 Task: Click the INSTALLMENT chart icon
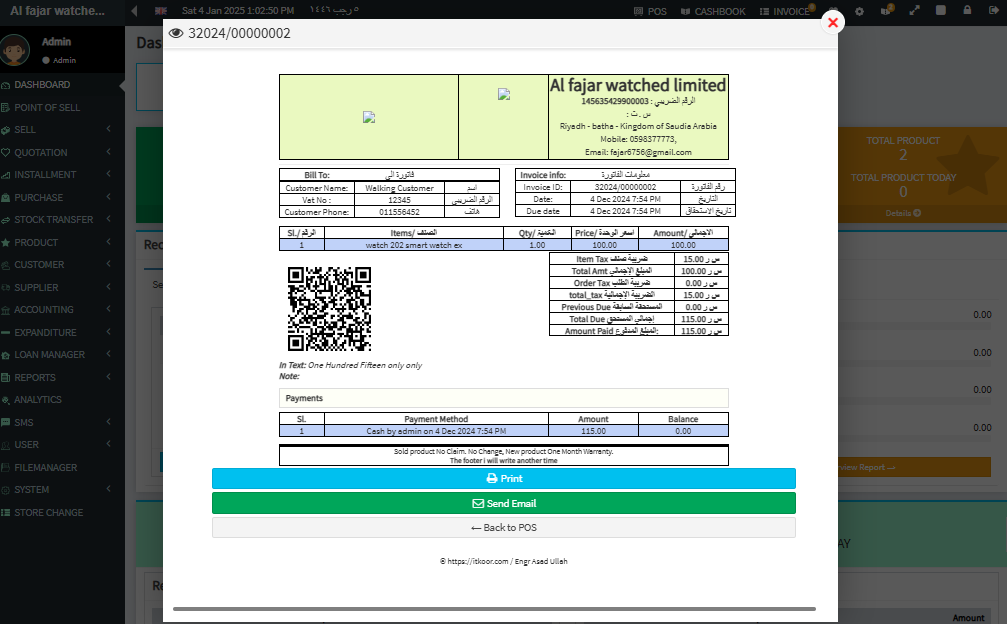coord(6,175)
